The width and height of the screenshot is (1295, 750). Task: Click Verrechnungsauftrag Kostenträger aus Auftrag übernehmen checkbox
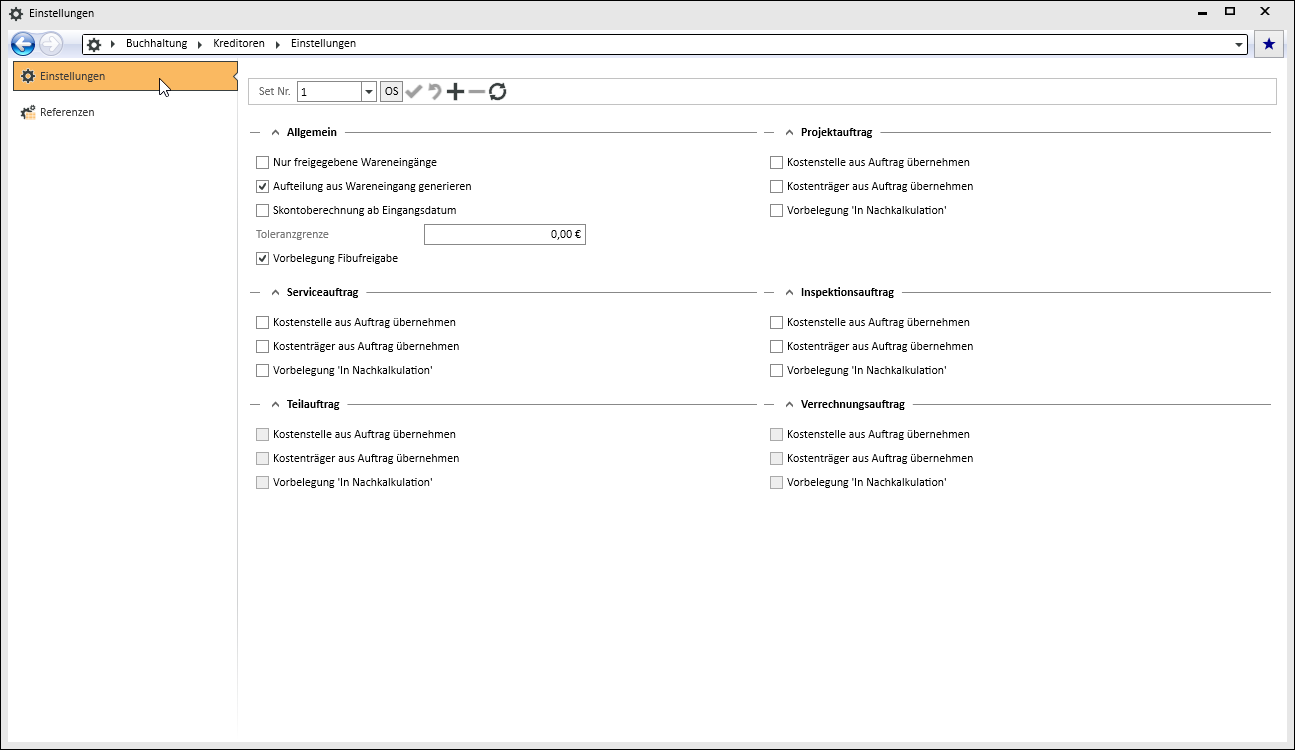point(777,458)
